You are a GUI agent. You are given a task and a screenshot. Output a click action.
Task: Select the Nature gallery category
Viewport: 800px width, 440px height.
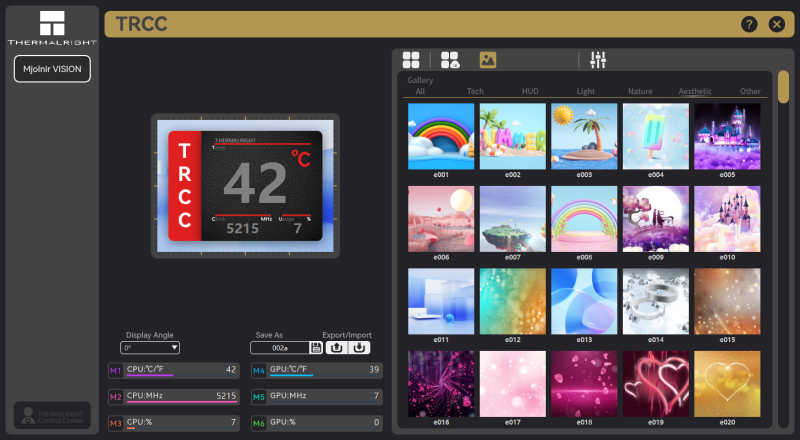(x=640, y=91)
